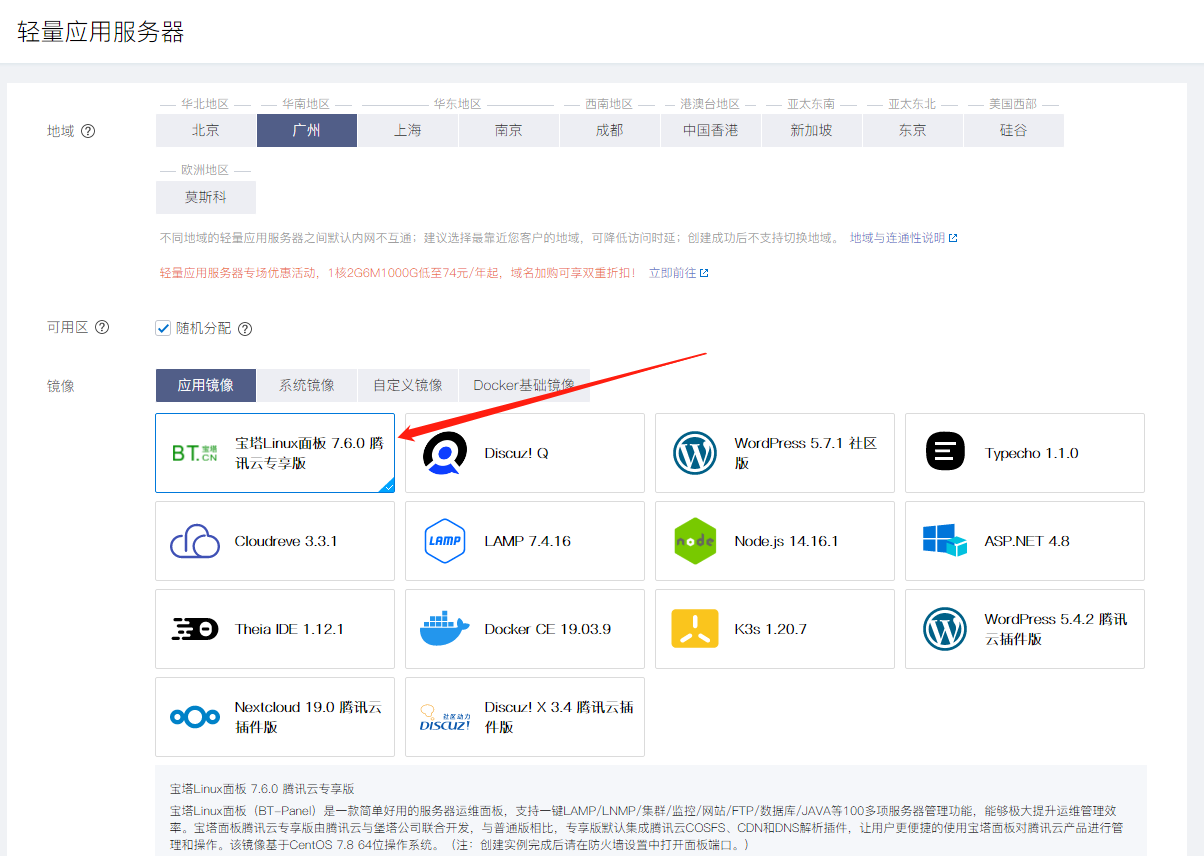Screen dimensions: 1204x856
Task: Choose 宝塔Linux面板 7.6.0 腾讯云专享版 image
Action: [x=275, y=453]
